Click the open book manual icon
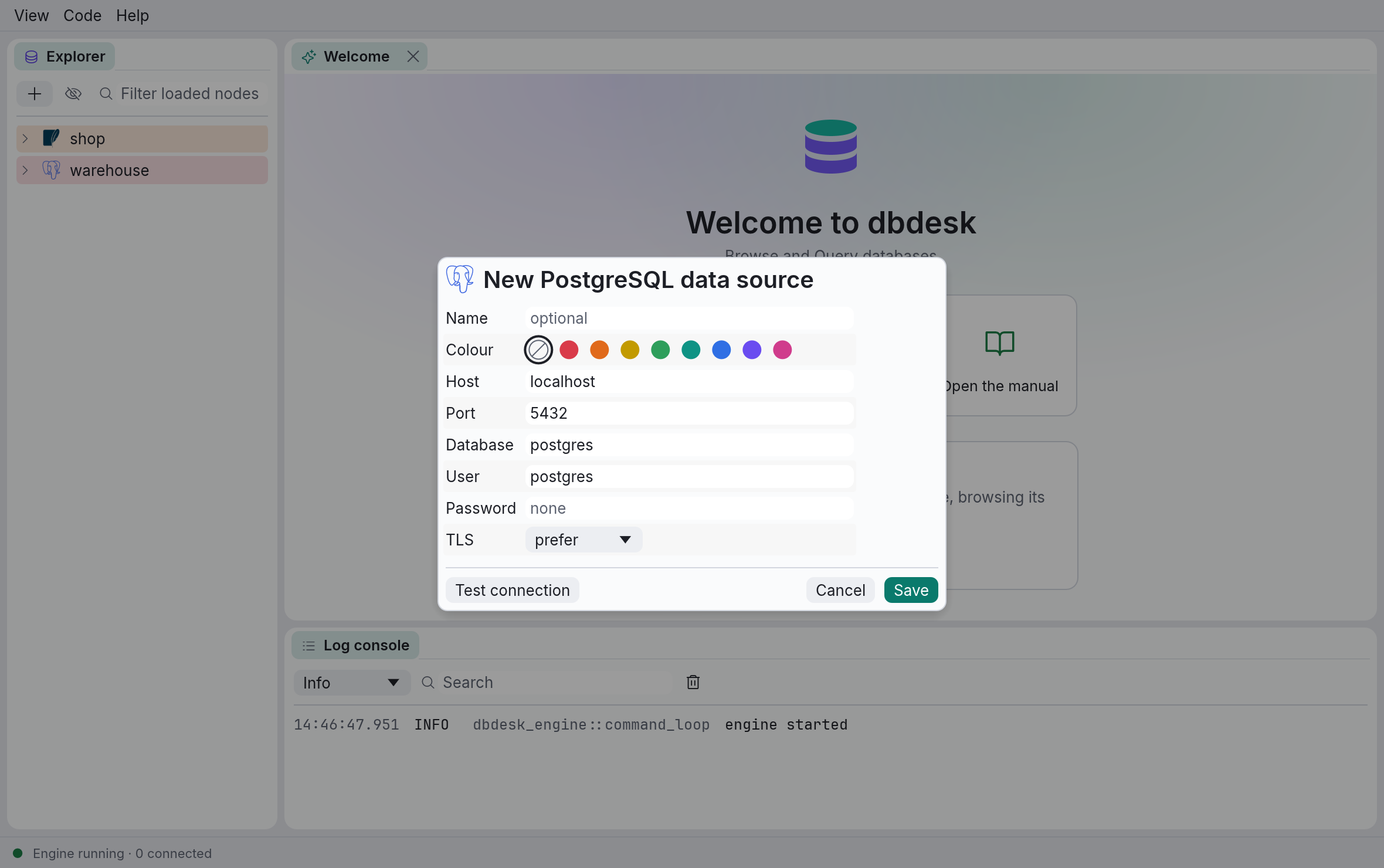 point(1000,343)
